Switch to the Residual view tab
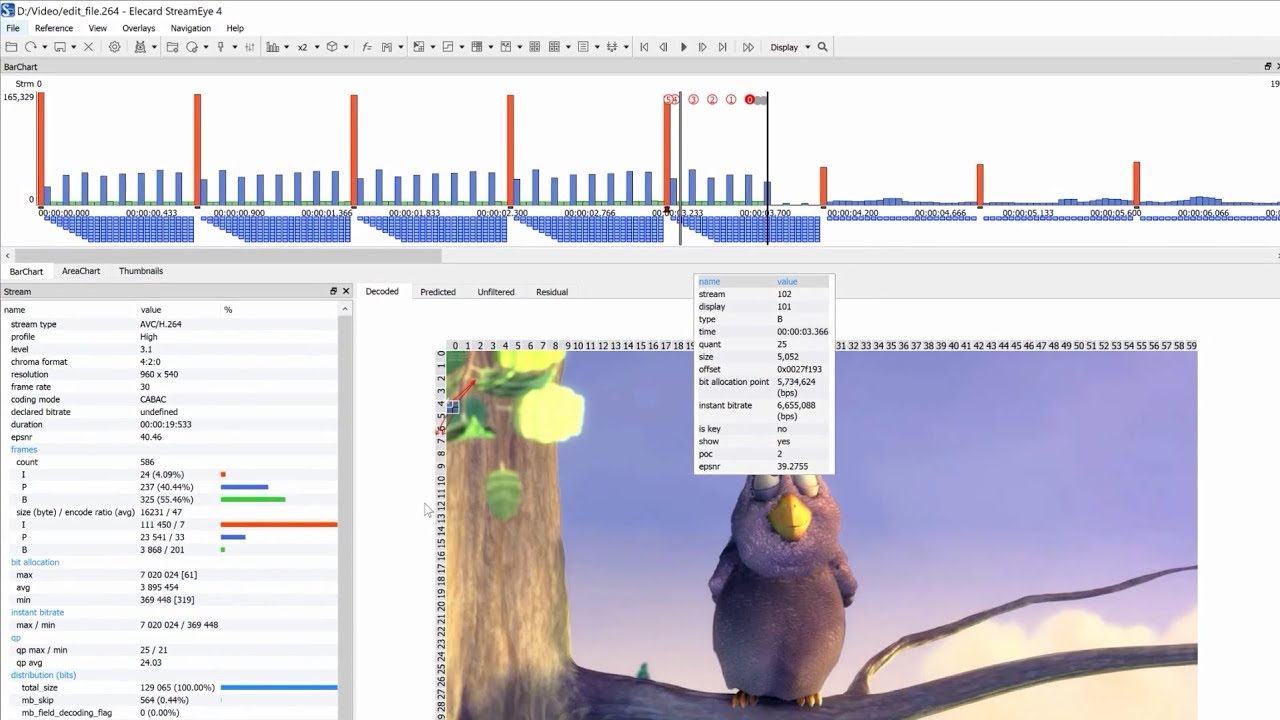The height and width of the screenshot is (720, 1280). pos(552,292)
